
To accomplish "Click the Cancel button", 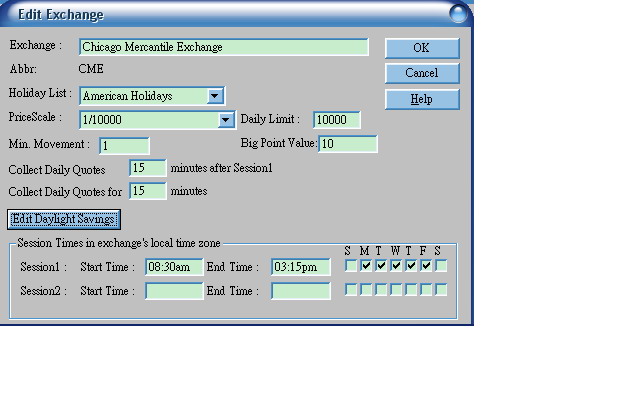I will click(422, 73).
